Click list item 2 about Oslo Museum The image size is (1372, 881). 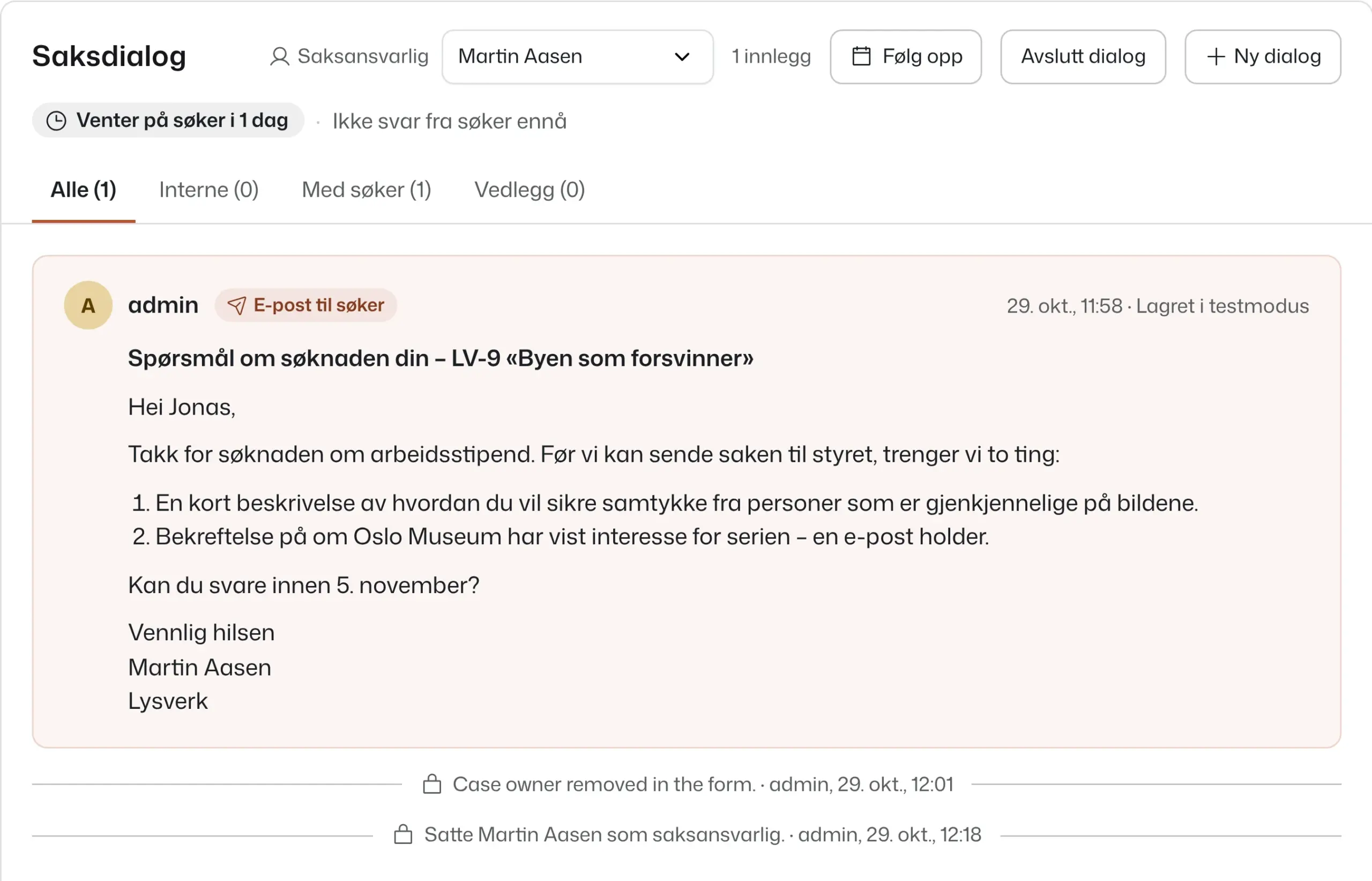click(560, 537)
